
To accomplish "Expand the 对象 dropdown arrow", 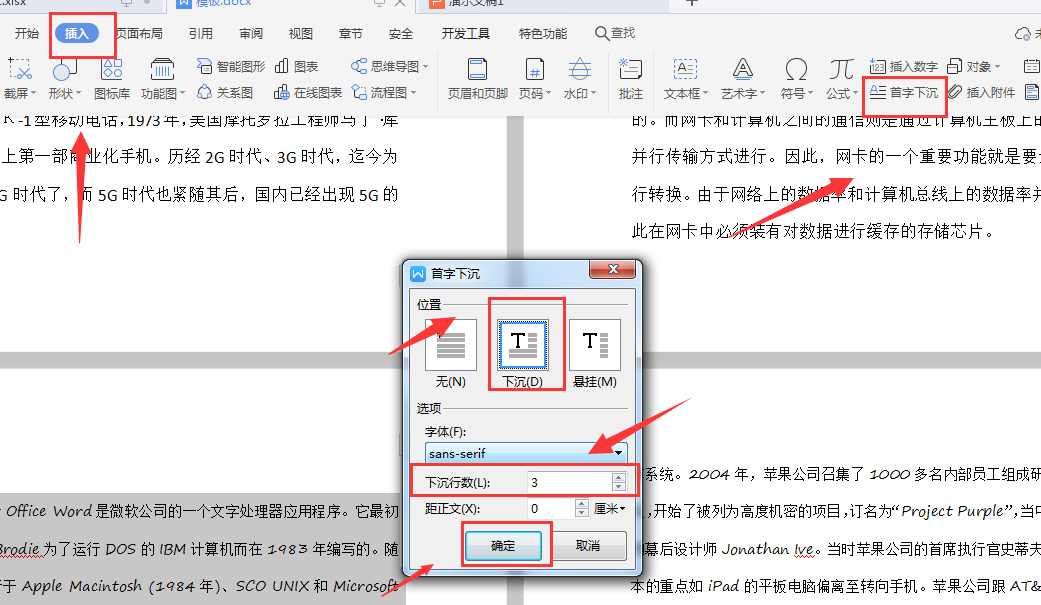I will (x=997, y=66).
